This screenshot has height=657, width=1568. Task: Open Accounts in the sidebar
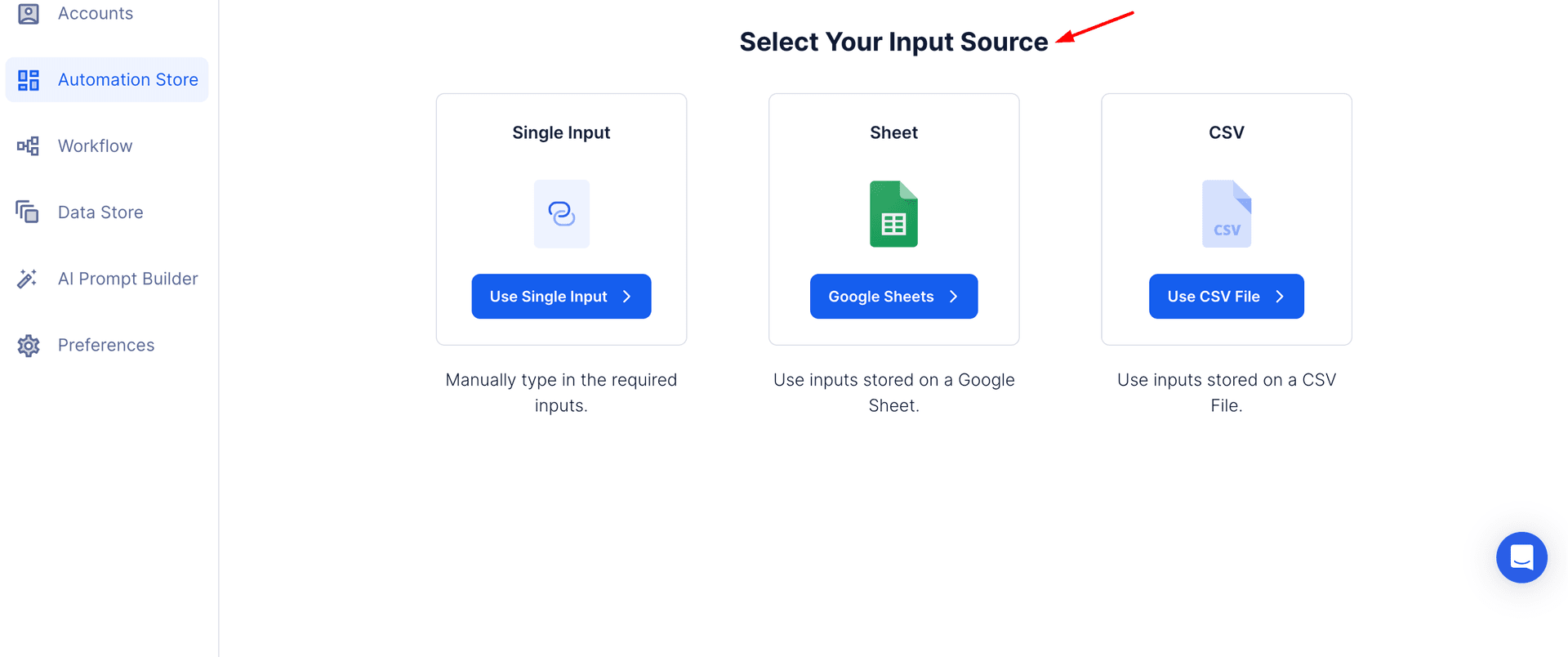95,14
